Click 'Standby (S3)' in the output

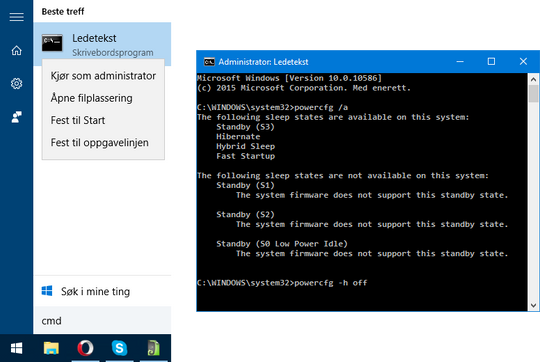pos(245,127)
